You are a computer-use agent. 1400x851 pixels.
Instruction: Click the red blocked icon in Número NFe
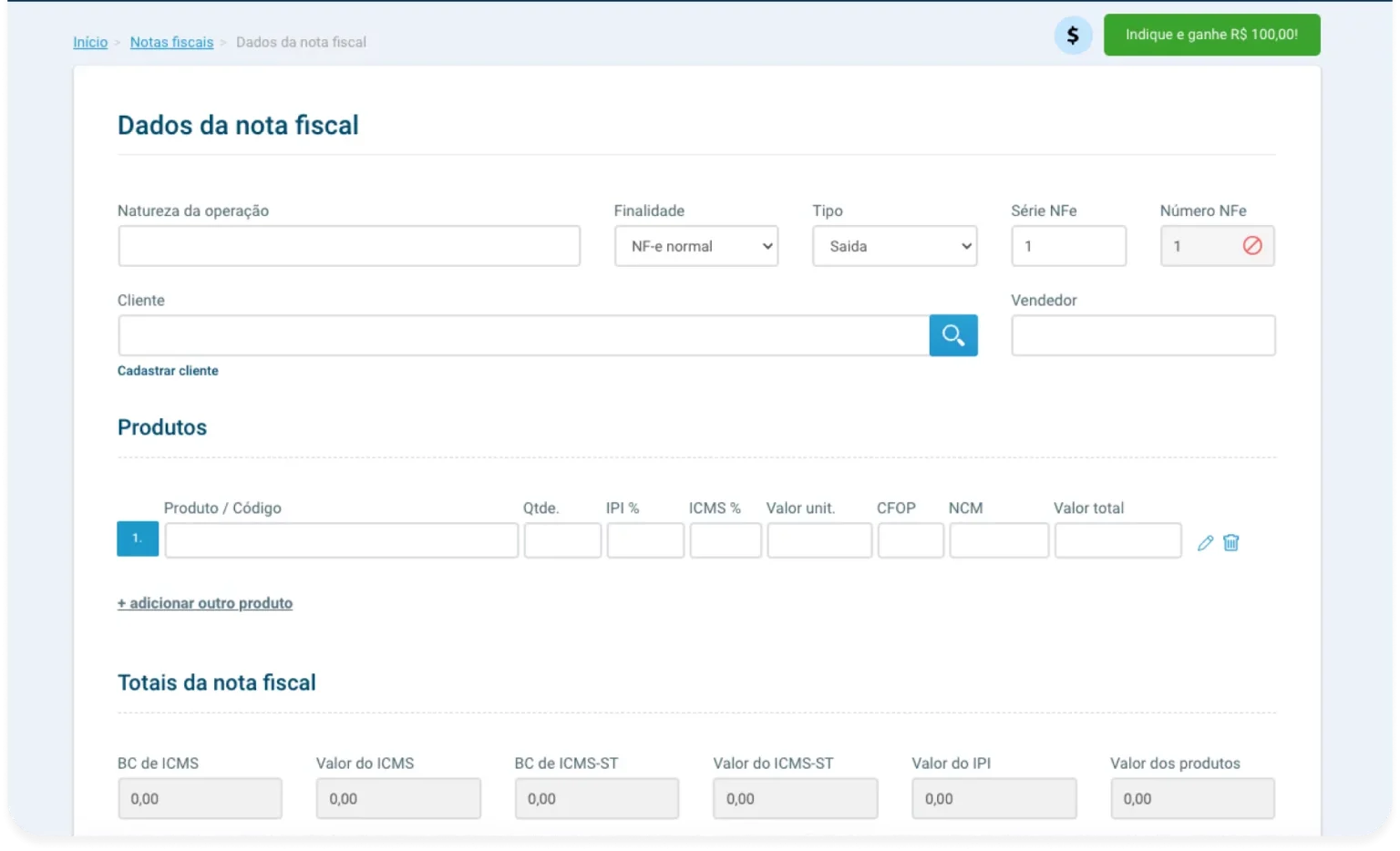tap(1252, 246)
